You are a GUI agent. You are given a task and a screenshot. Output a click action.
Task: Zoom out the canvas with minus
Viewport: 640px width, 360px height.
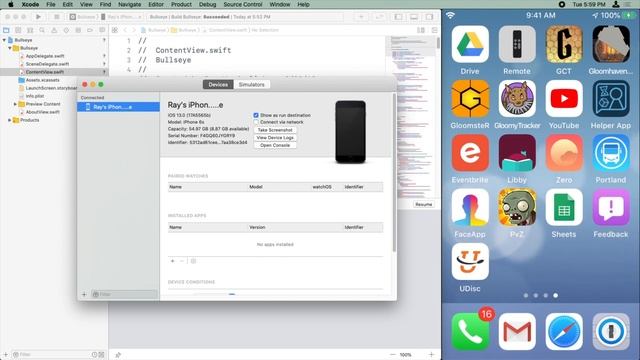(x=393, y=355)
